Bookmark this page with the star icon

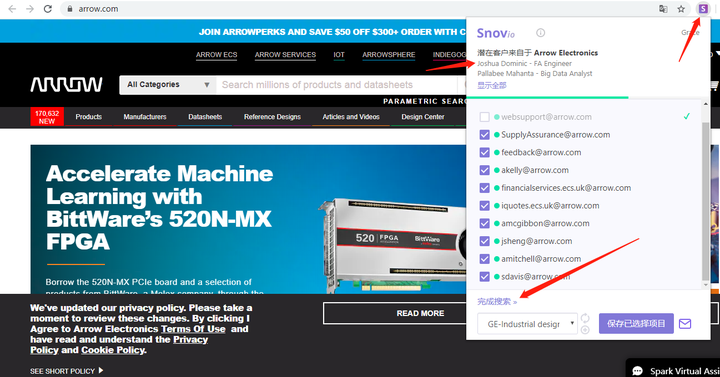tap(681, 9)
